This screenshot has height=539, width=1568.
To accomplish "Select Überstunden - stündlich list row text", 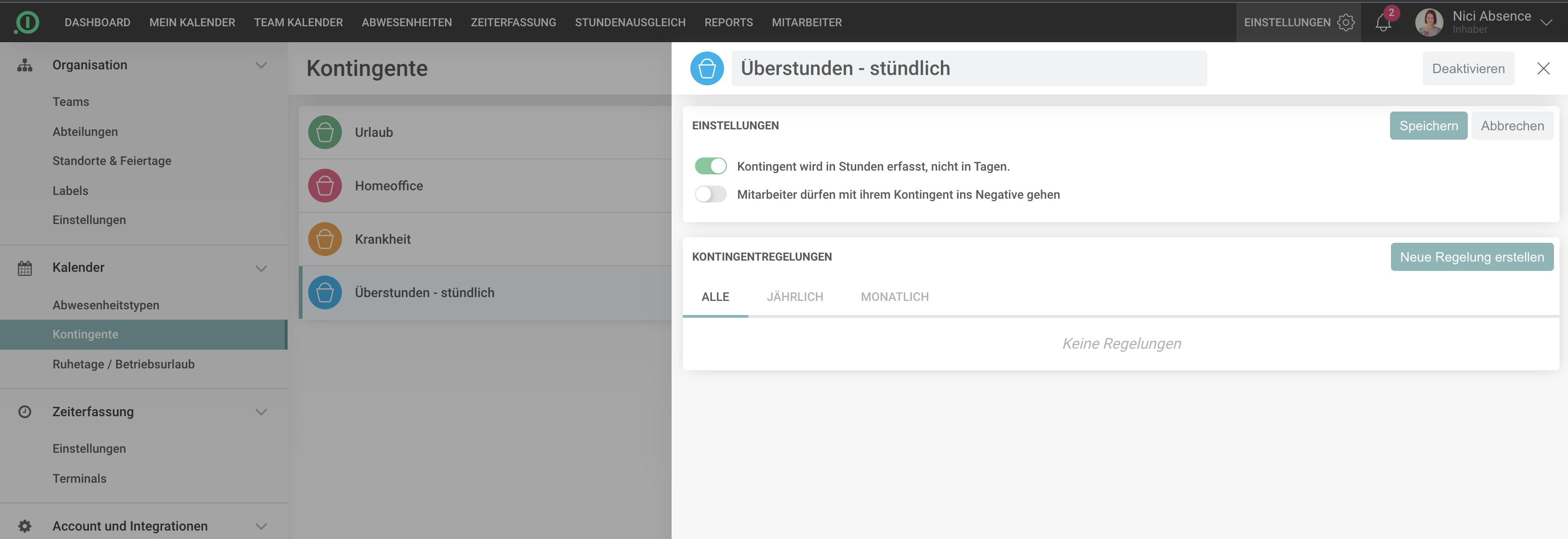I will click(x=424, y=292).
